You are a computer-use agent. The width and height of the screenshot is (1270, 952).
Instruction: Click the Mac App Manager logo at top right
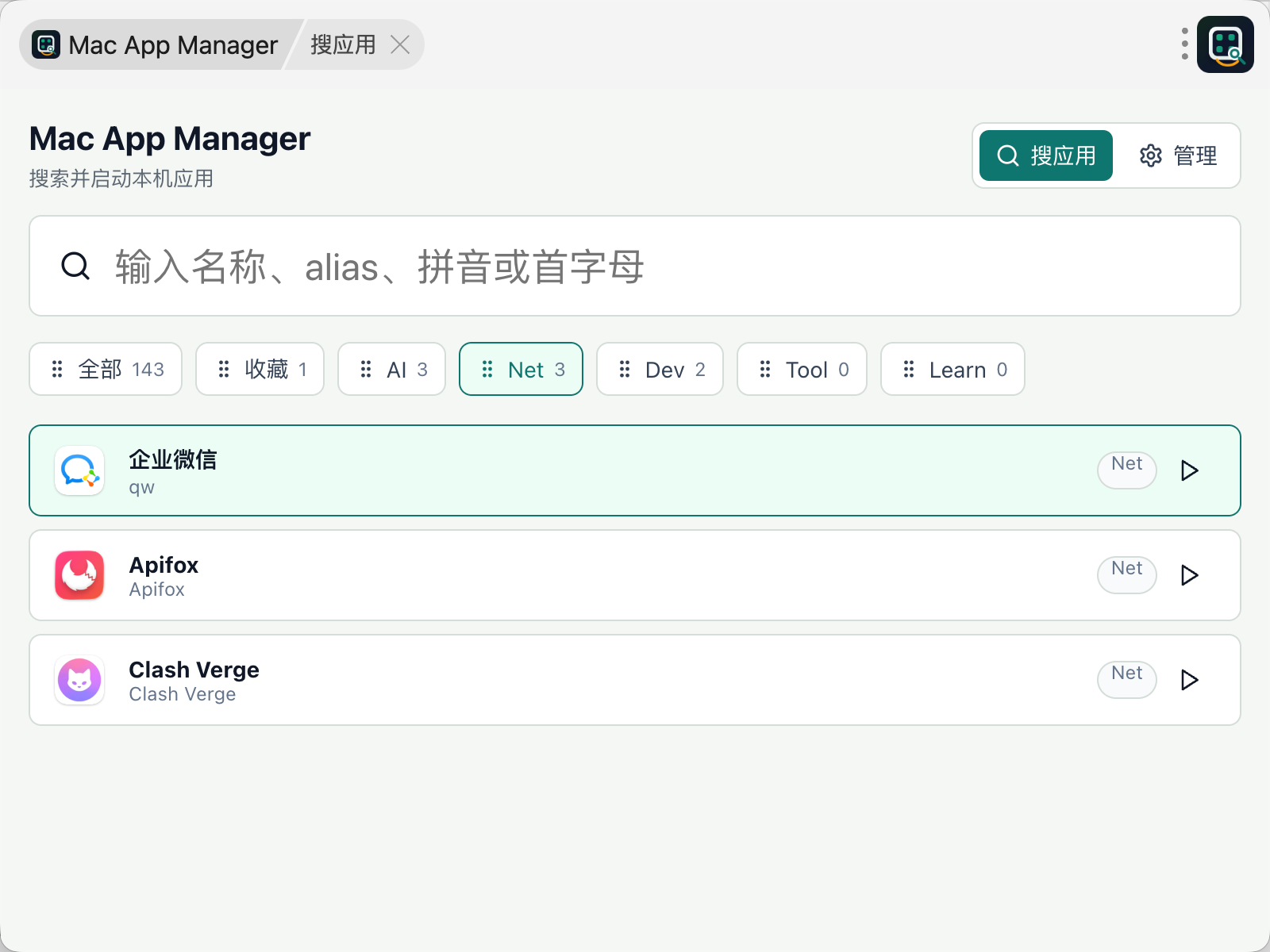[1226, 44]
